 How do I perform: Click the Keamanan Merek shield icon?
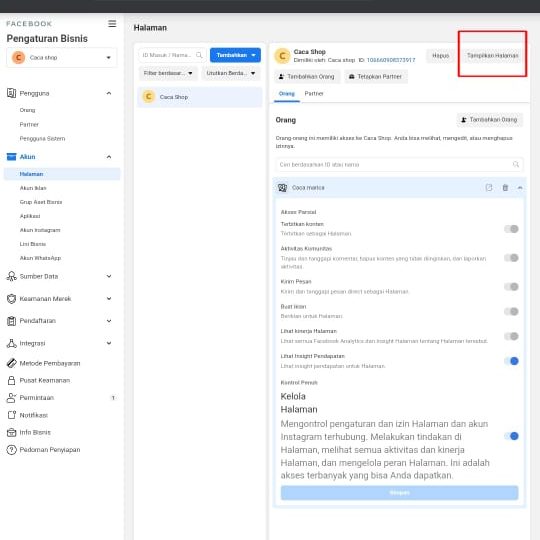click(x=11, y=299)
